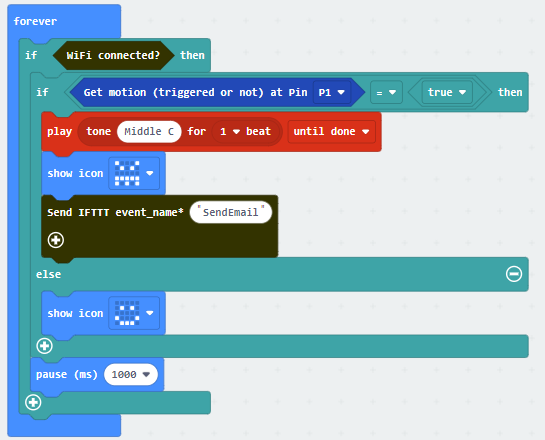The image size is (545, 440).
Task: Open the until done playback mode dropdown
Action: [x=332, y=132]
